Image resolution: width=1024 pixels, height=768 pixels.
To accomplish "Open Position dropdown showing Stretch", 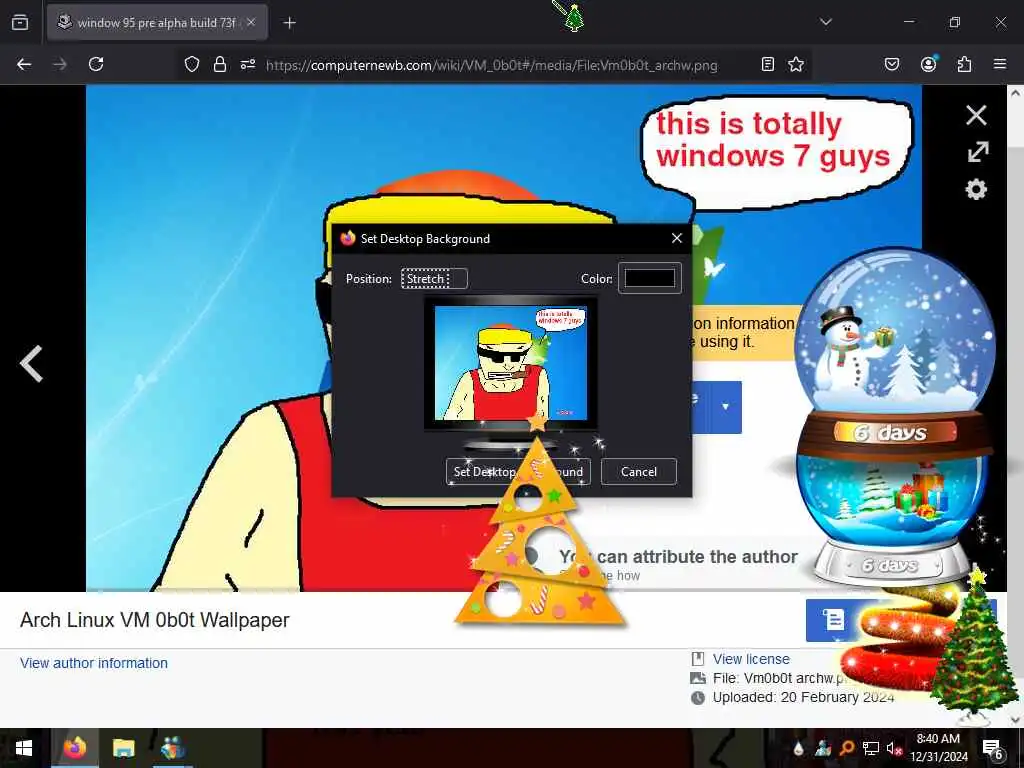I will (x=434, y=279).
